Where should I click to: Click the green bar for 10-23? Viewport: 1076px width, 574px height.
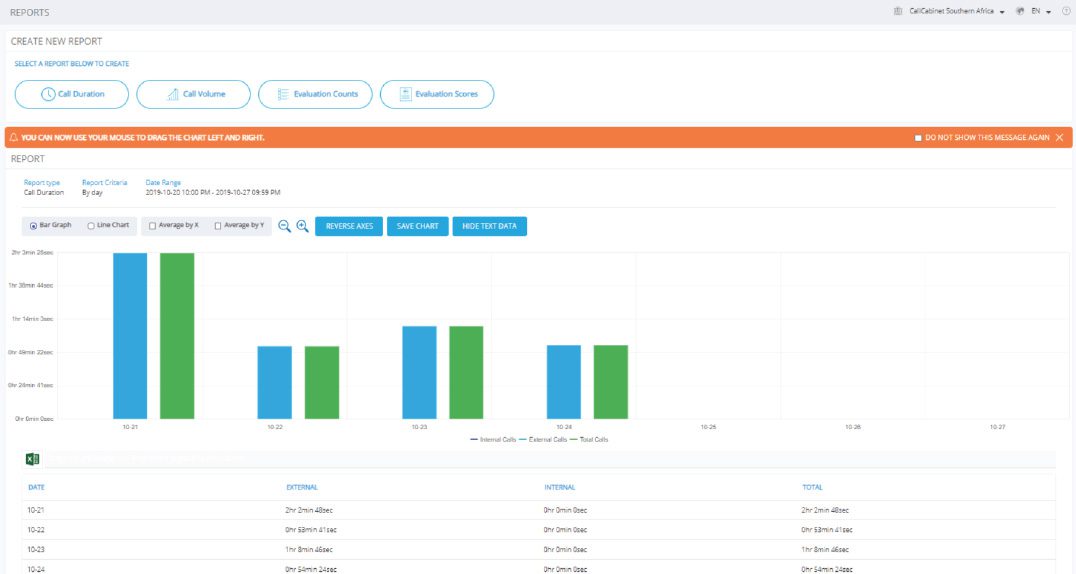[466, 372]
